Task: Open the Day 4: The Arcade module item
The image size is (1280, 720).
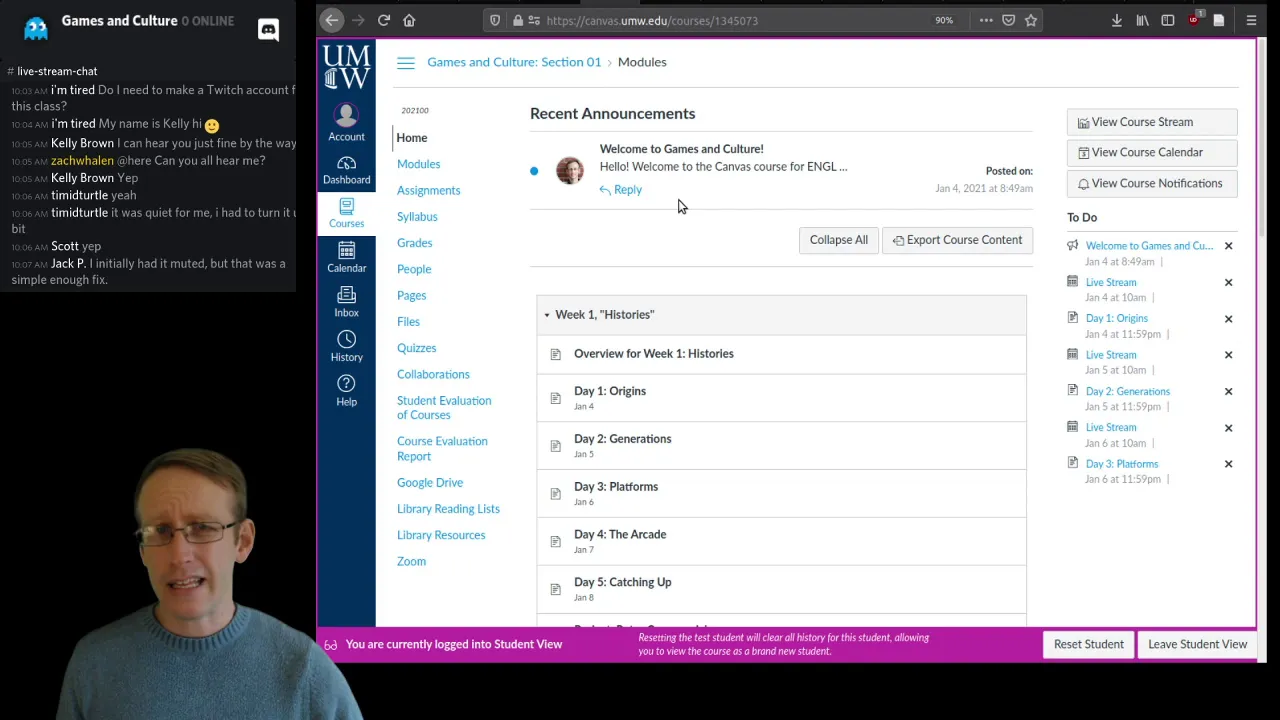Action: (x=620, y=534)
